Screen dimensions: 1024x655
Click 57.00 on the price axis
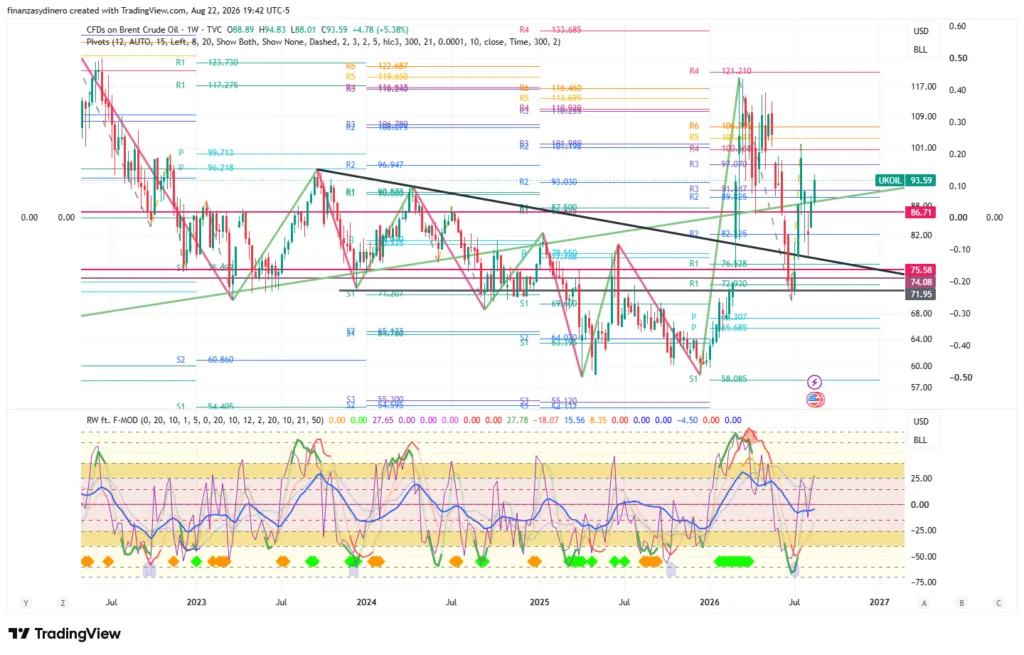[x=921, y=387]
